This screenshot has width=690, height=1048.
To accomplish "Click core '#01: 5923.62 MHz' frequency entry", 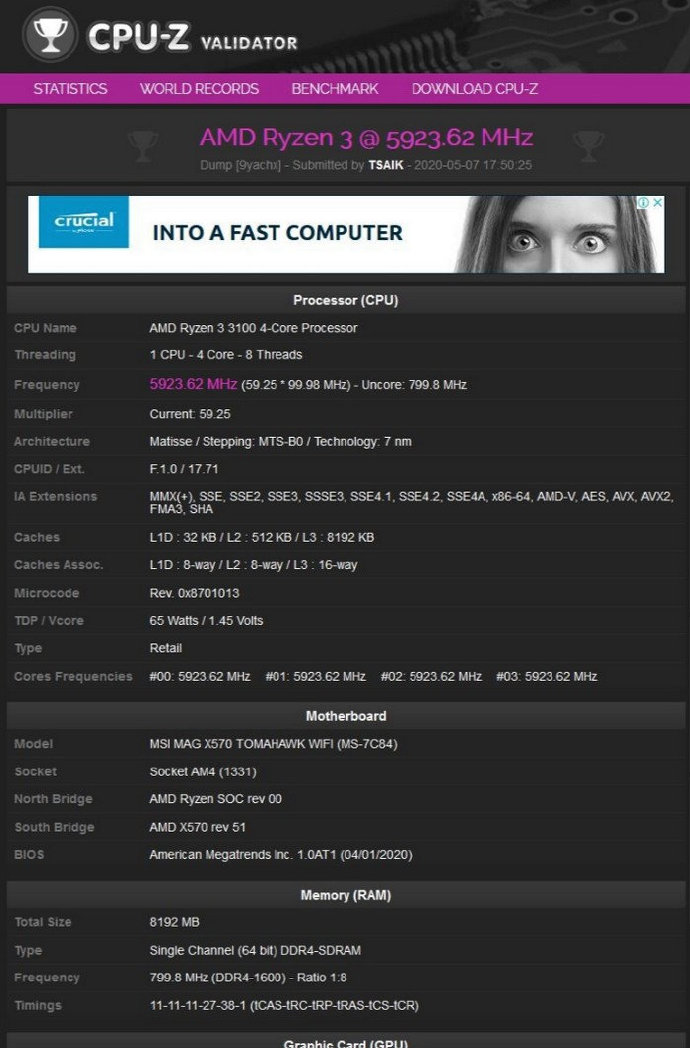I will tap(316, 676).
